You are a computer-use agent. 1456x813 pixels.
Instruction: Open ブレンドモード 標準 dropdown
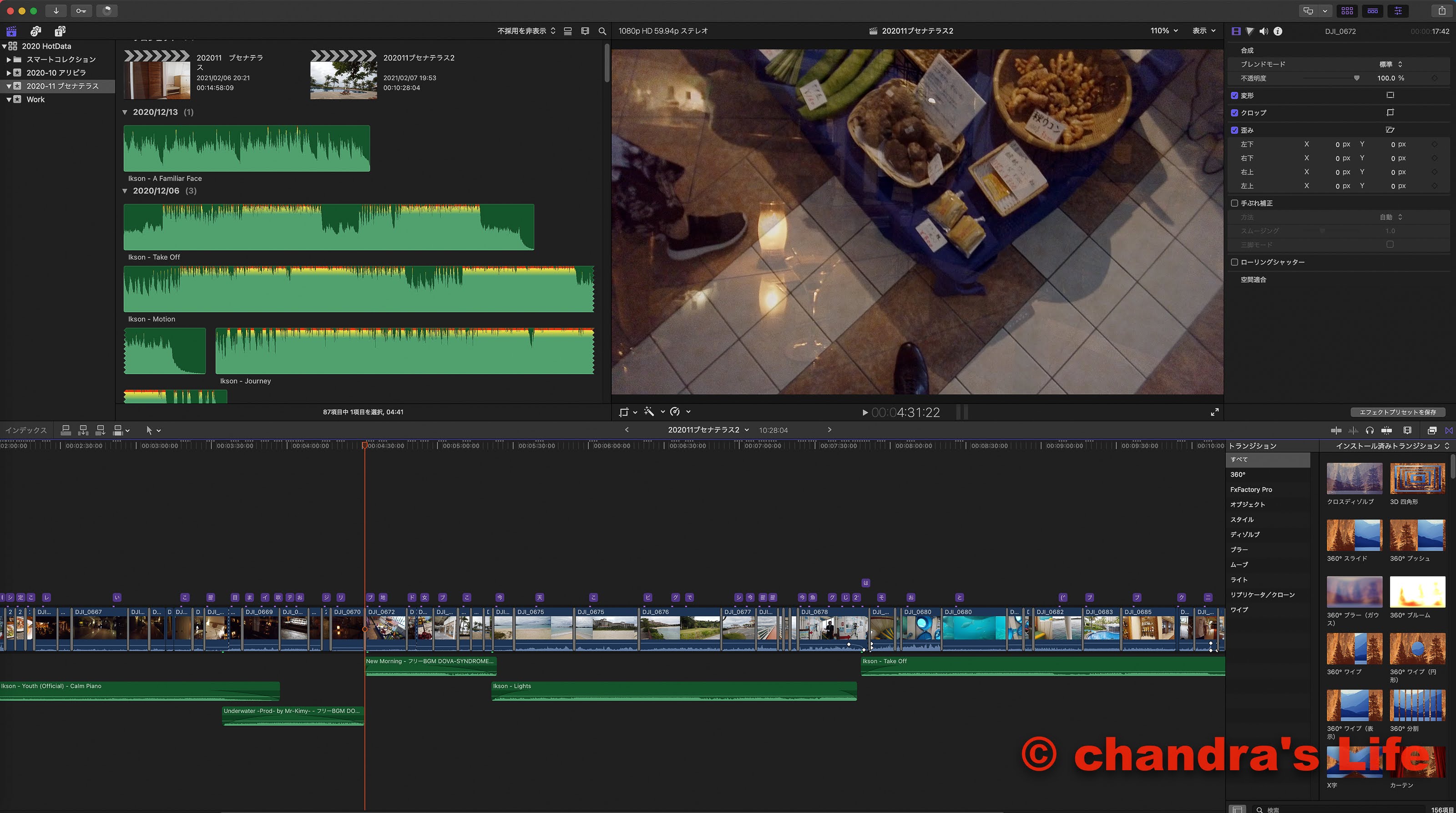coord(1391,65)
